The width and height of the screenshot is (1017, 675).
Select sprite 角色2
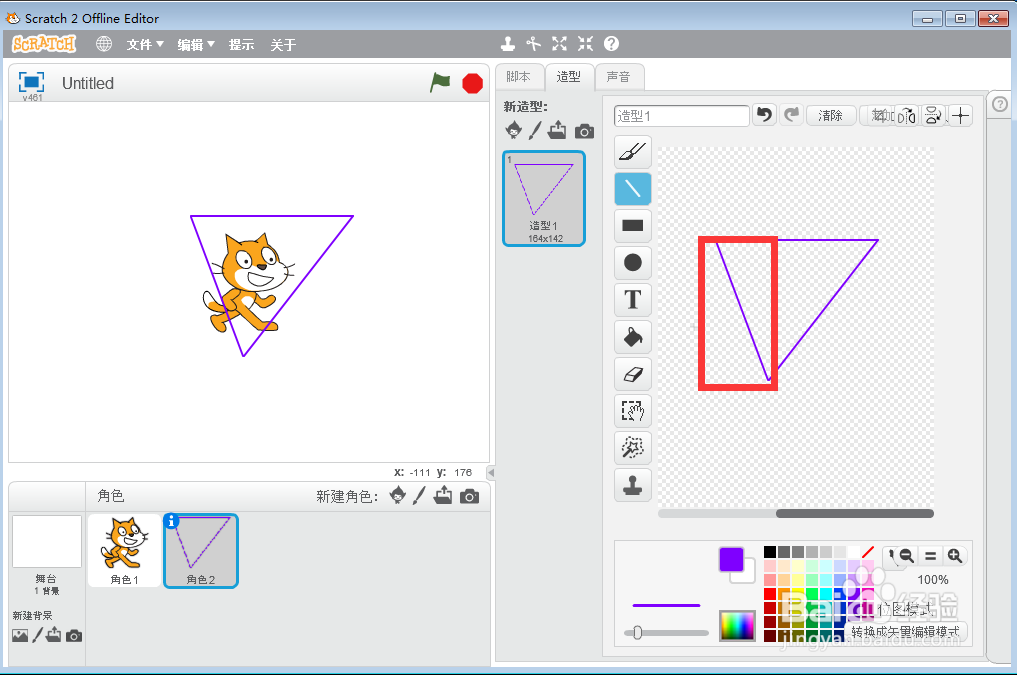tap(201, 551)
